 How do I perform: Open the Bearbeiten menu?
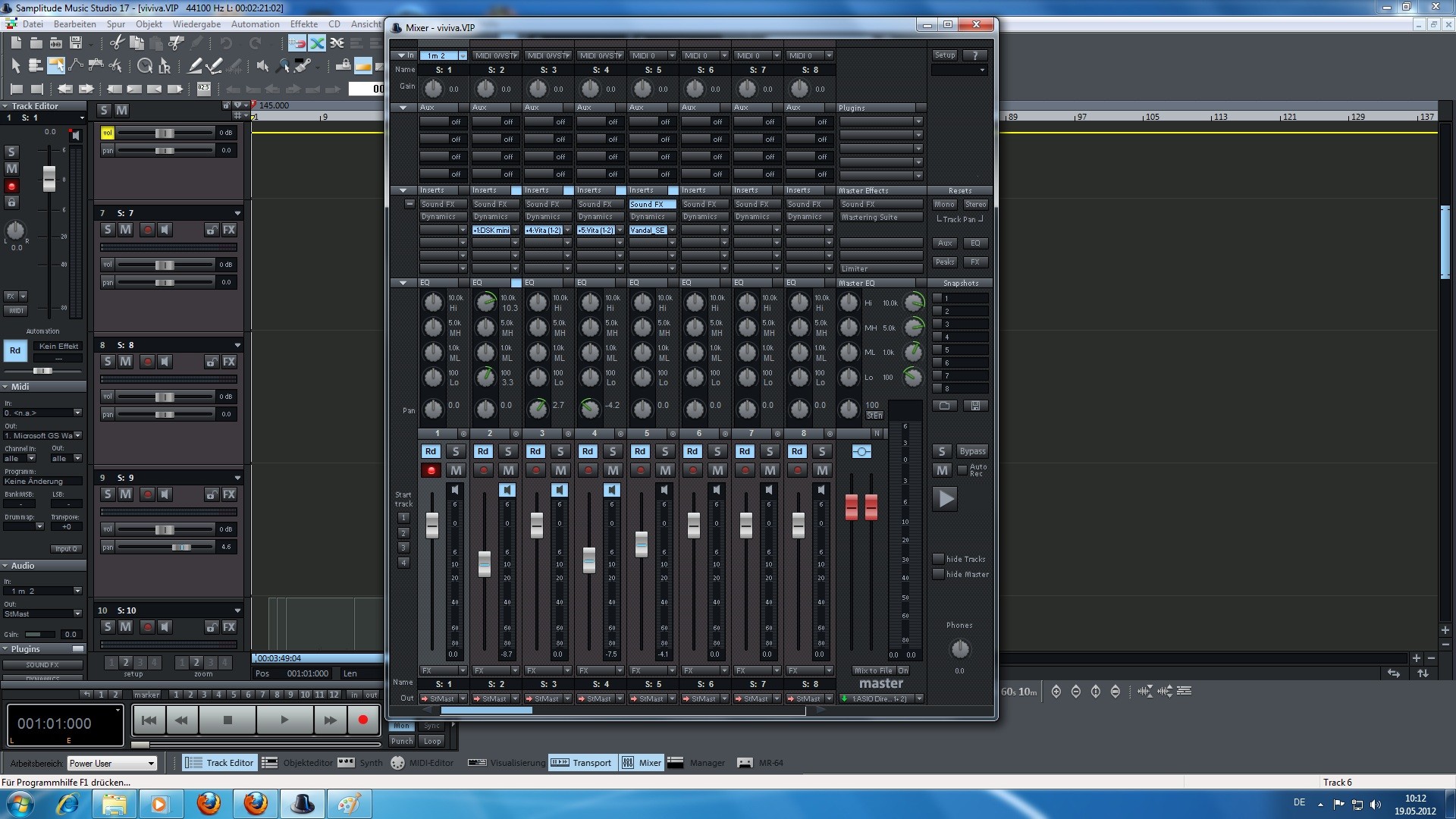(x=74, y=24)
